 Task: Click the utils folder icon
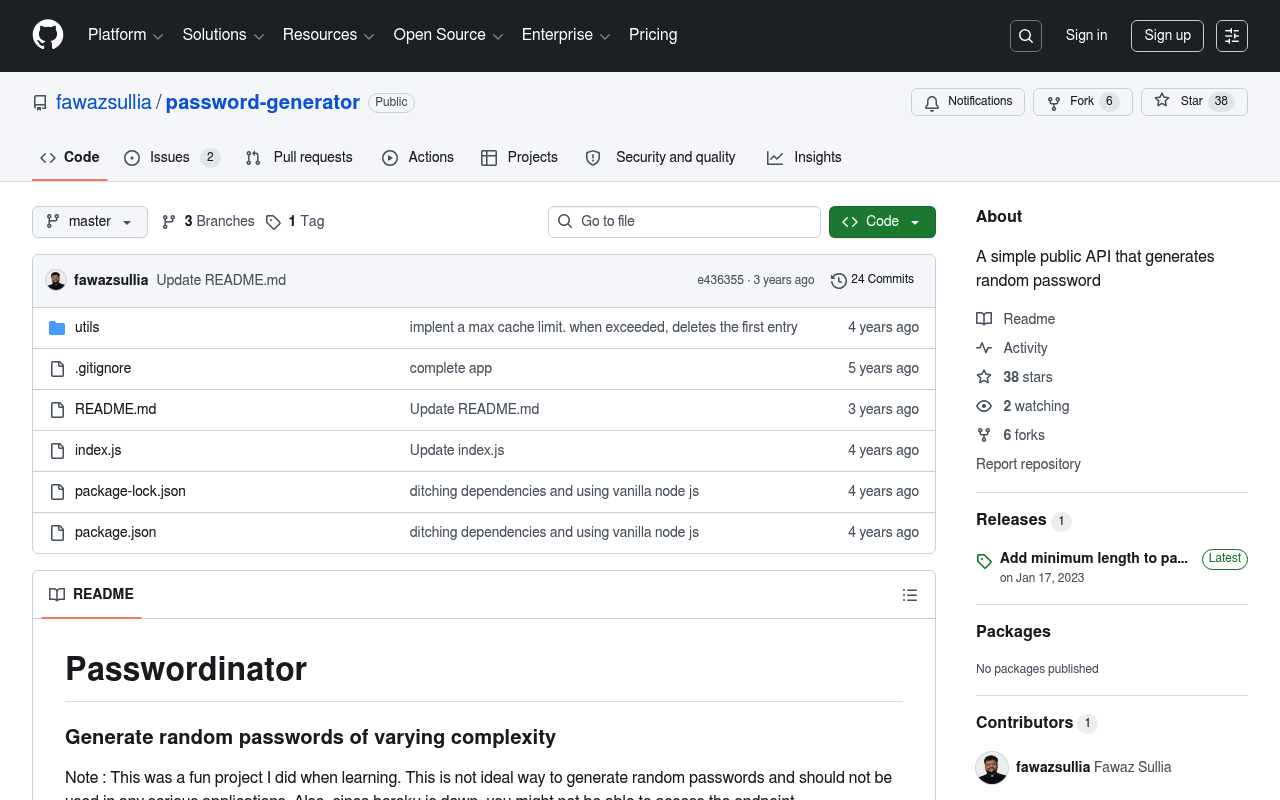click(x=57, y=328)
